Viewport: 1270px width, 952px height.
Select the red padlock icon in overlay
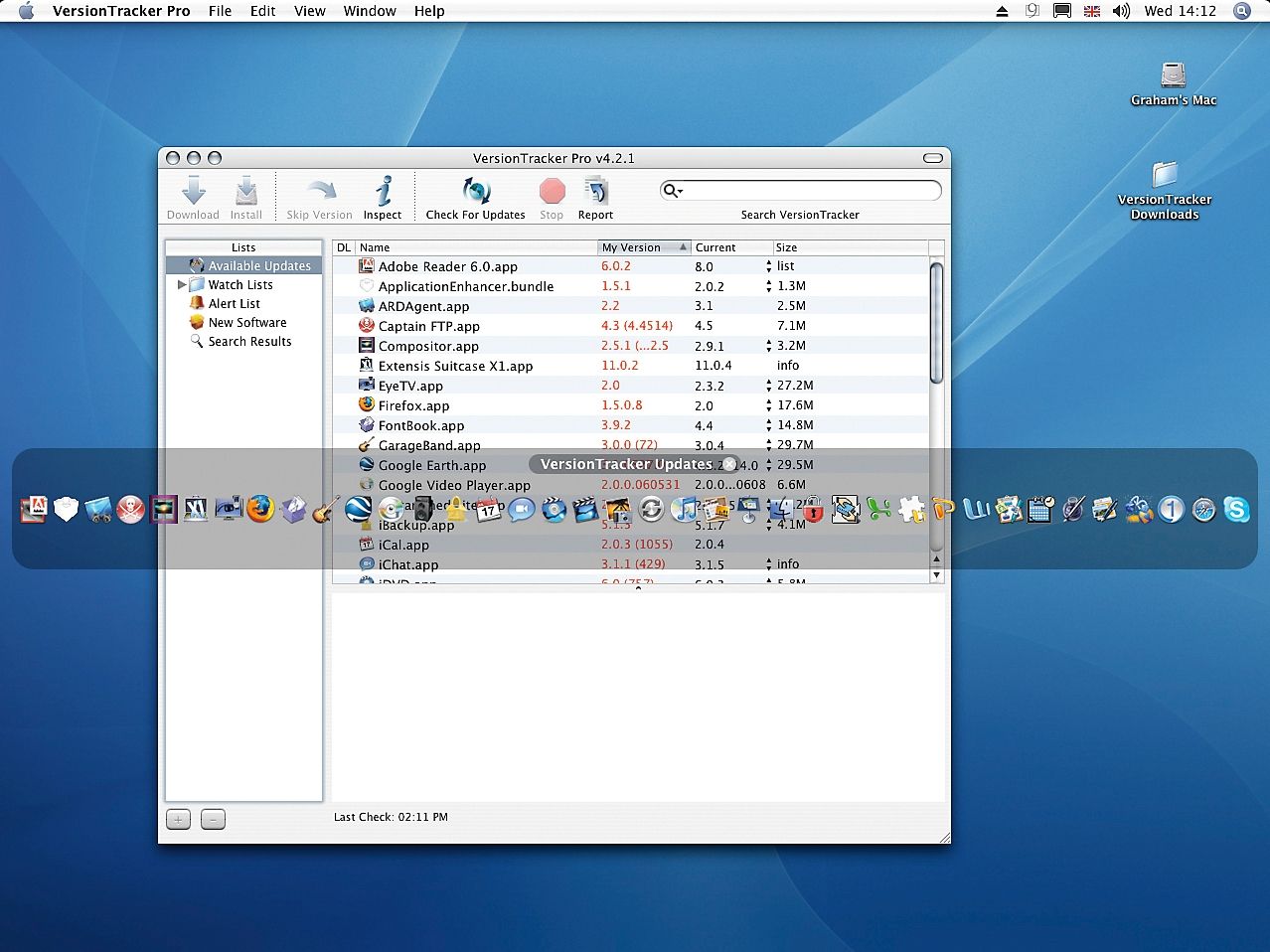[814, 510]
